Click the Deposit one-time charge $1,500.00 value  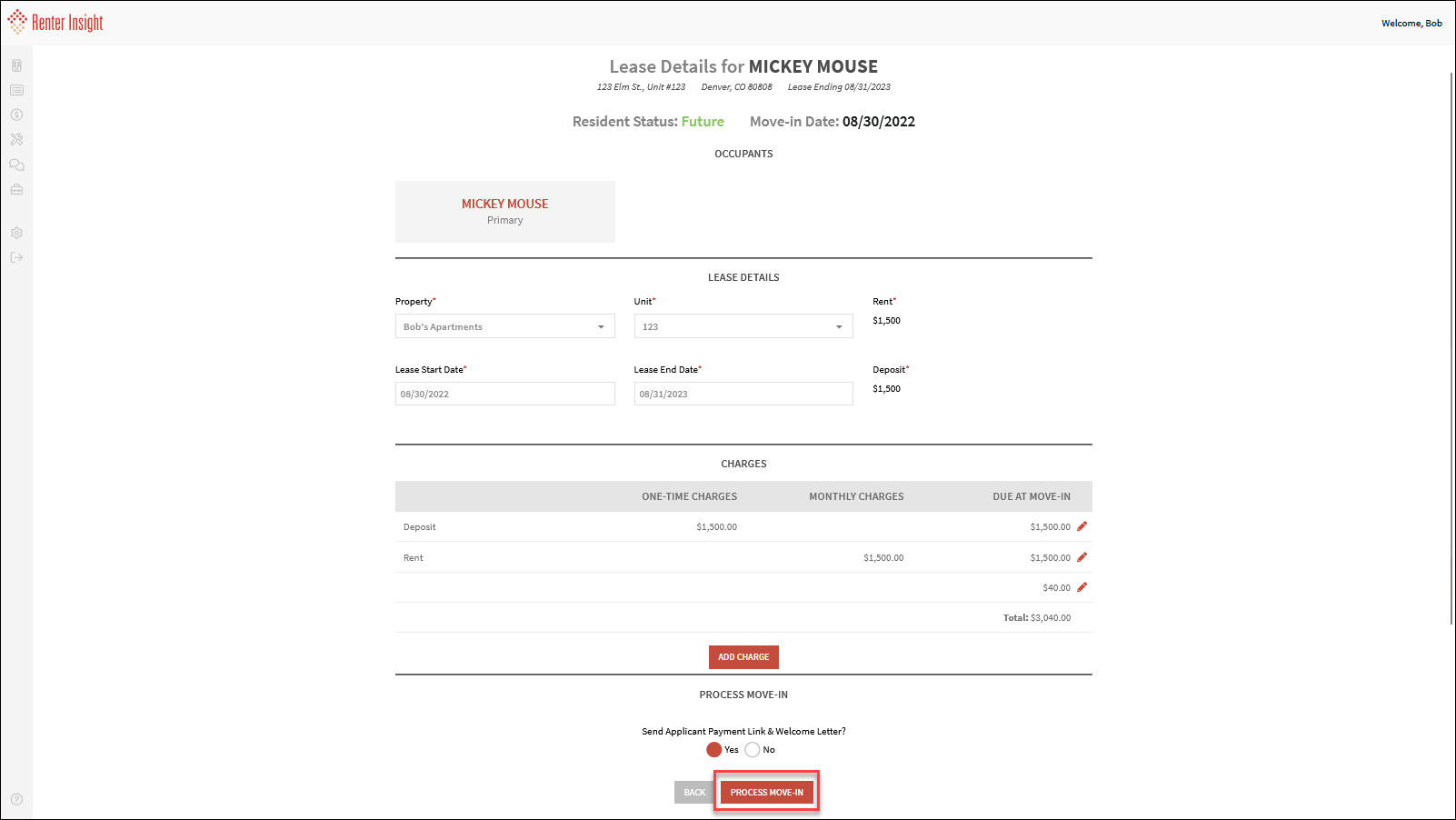click(717, 527)
